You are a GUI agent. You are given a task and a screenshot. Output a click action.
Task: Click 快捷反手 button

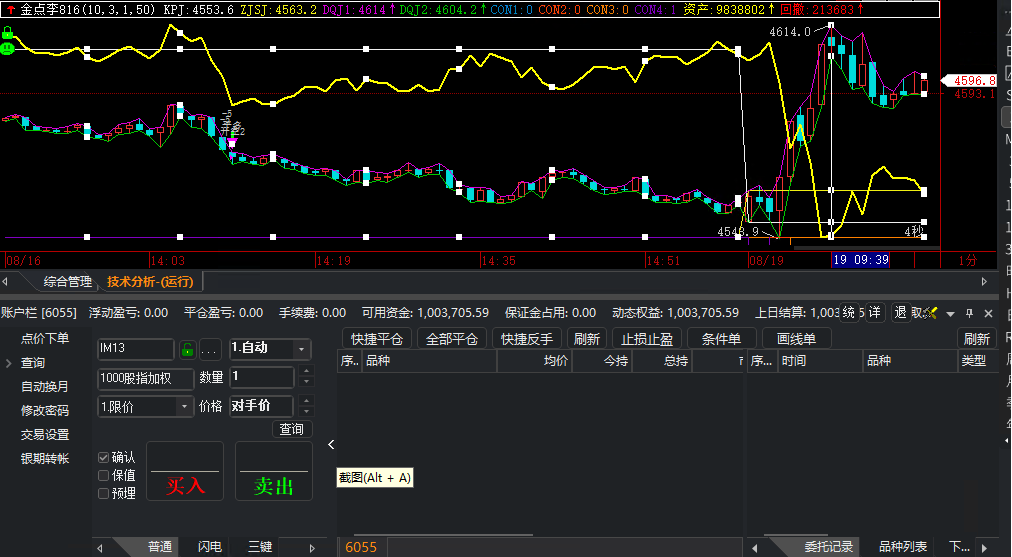[x=527, y=339]
